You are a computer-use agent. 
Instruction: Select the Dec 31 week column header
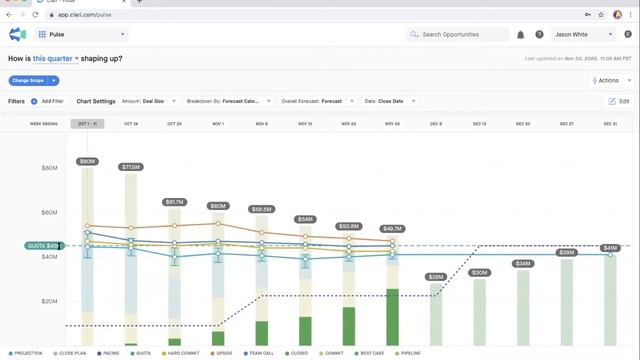point(610,124)
